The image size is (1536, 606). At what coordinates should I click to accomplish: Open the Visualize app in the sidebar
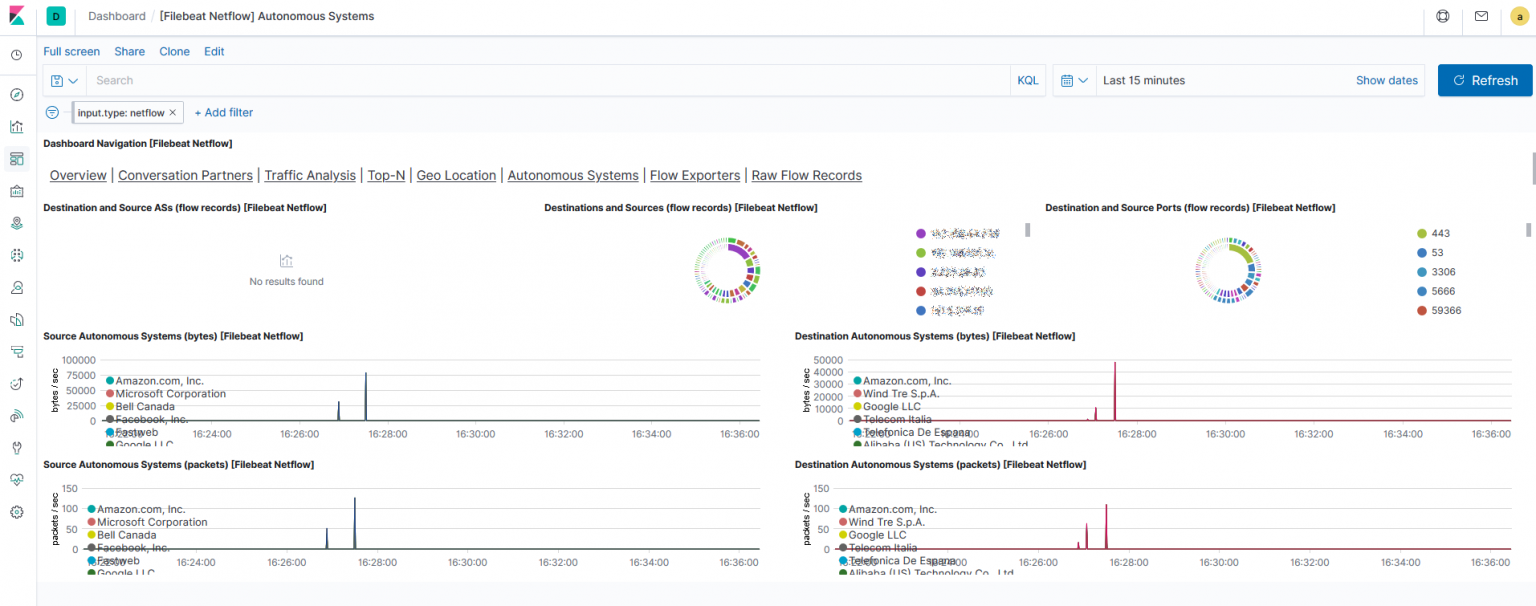click(16, 127)
